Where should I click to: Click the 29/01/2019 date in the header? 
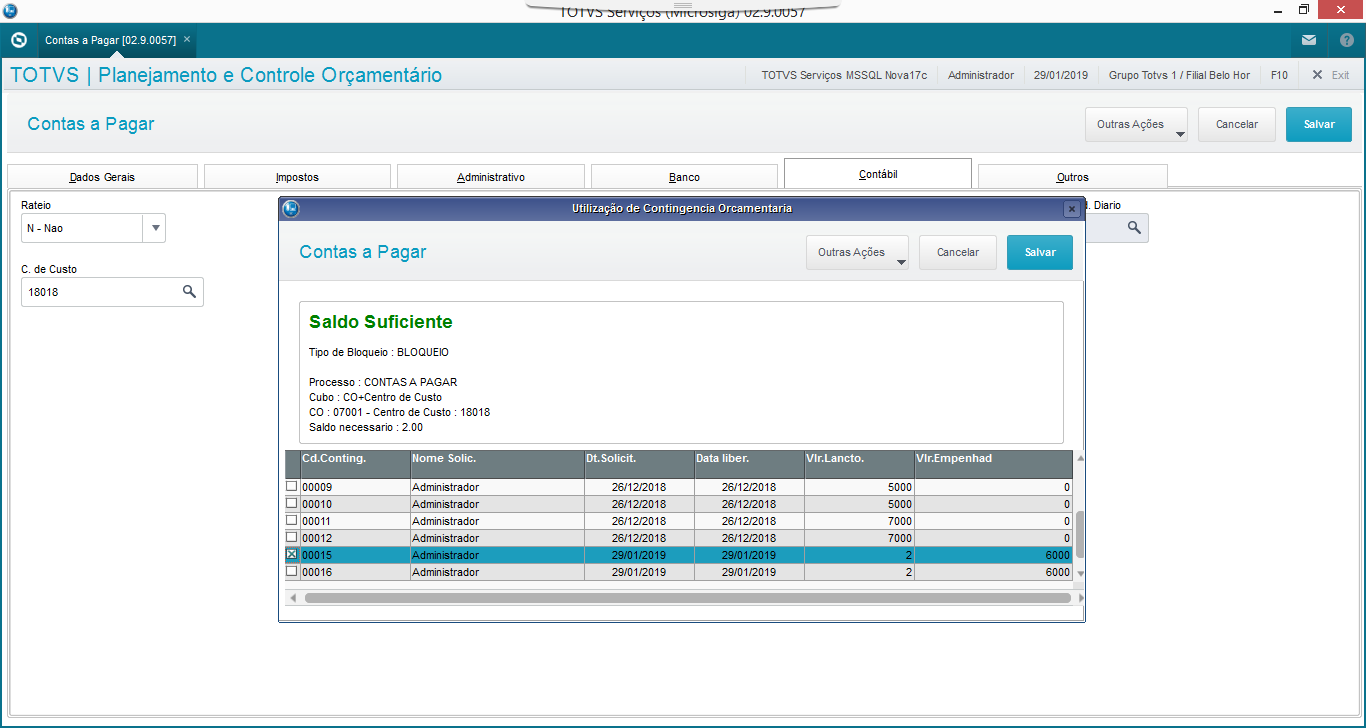(1061, 75)
